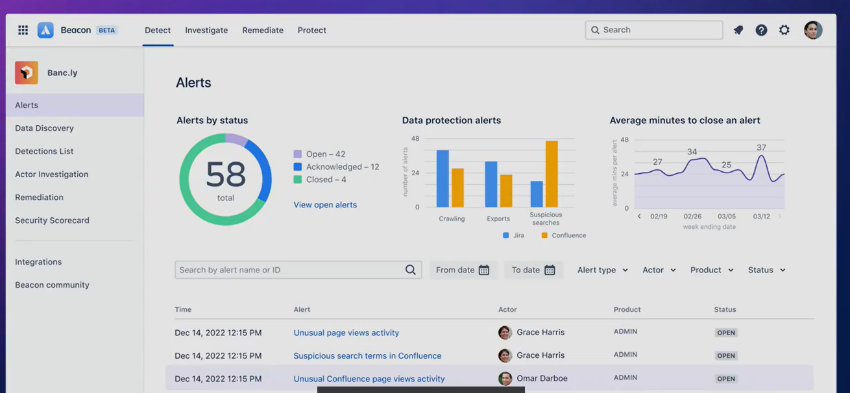Click View open alerts link

tap(325, 205)
